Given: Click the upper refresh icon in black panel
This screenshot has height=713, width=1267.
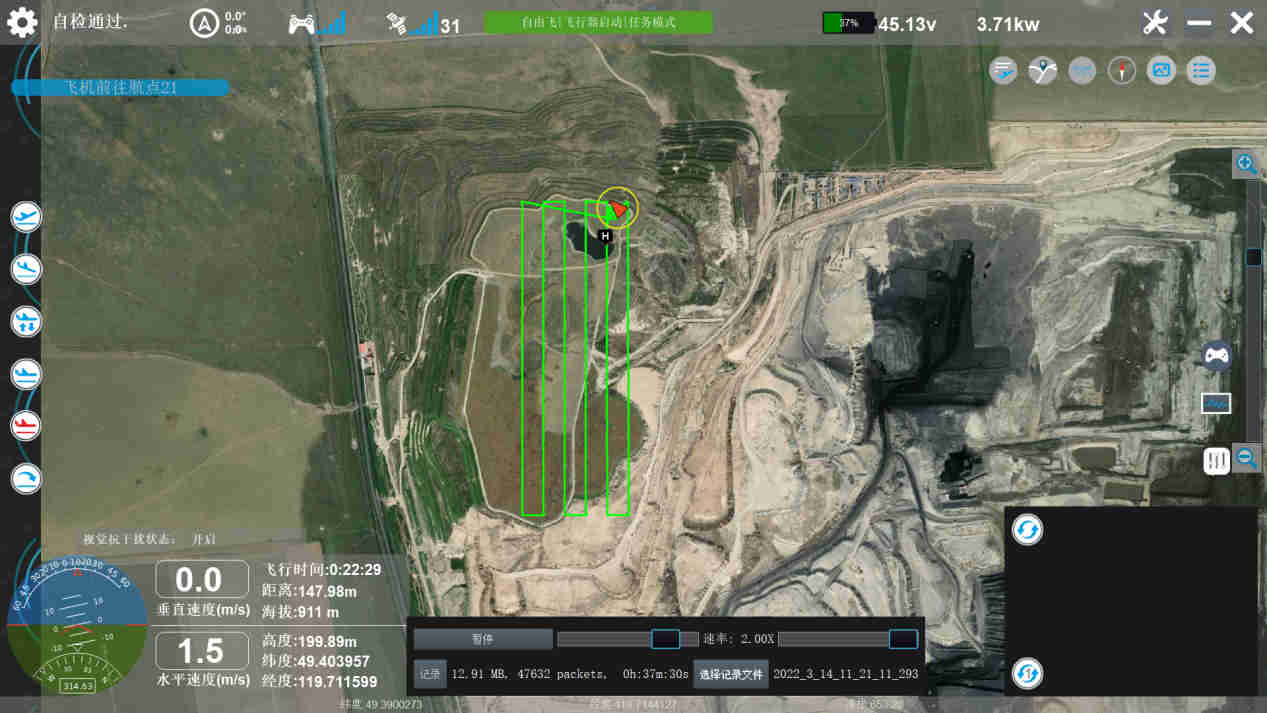Looking at the screenshot, I should tap(1027, 530).
